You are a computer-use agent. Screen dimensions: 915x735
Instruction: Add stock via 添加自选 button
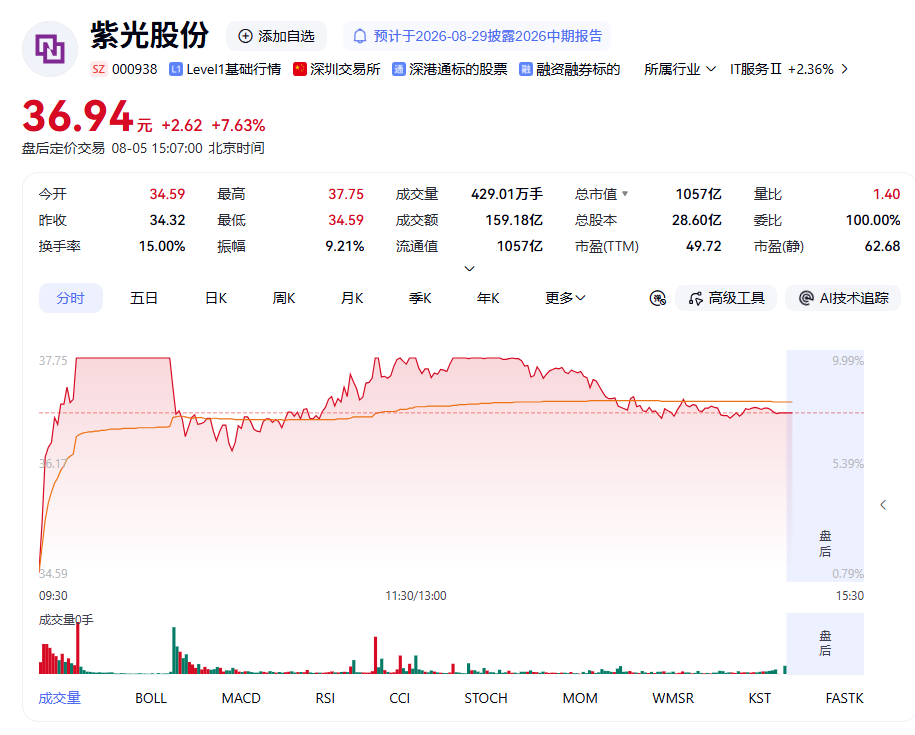(276, 36)
